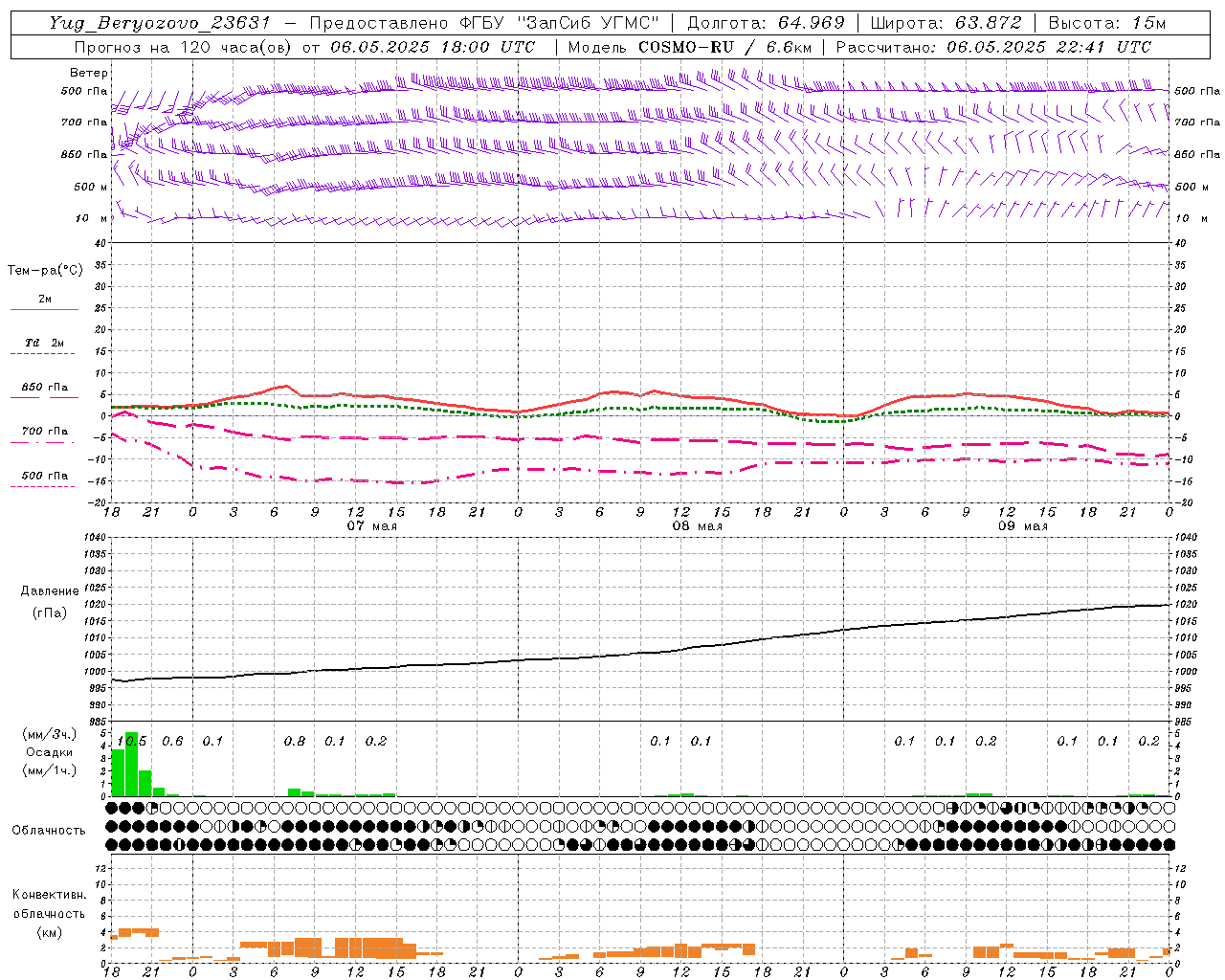Click the '(мм/1ч.)' precipitation unit label
The image size is (1225, 980).
click(49, 770)
